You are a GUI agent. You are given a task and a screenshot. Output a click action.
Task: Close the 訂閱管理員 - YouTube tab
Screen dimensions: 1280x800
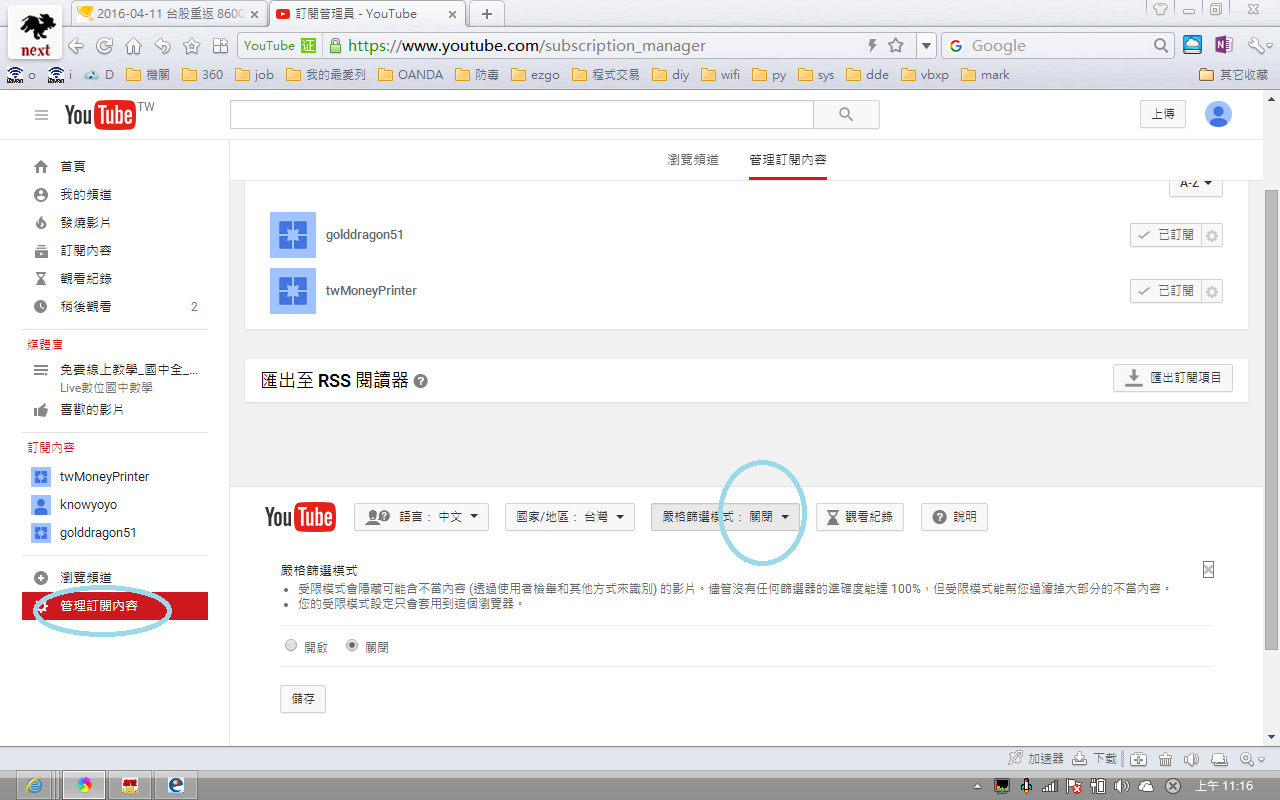click(453, 14)
